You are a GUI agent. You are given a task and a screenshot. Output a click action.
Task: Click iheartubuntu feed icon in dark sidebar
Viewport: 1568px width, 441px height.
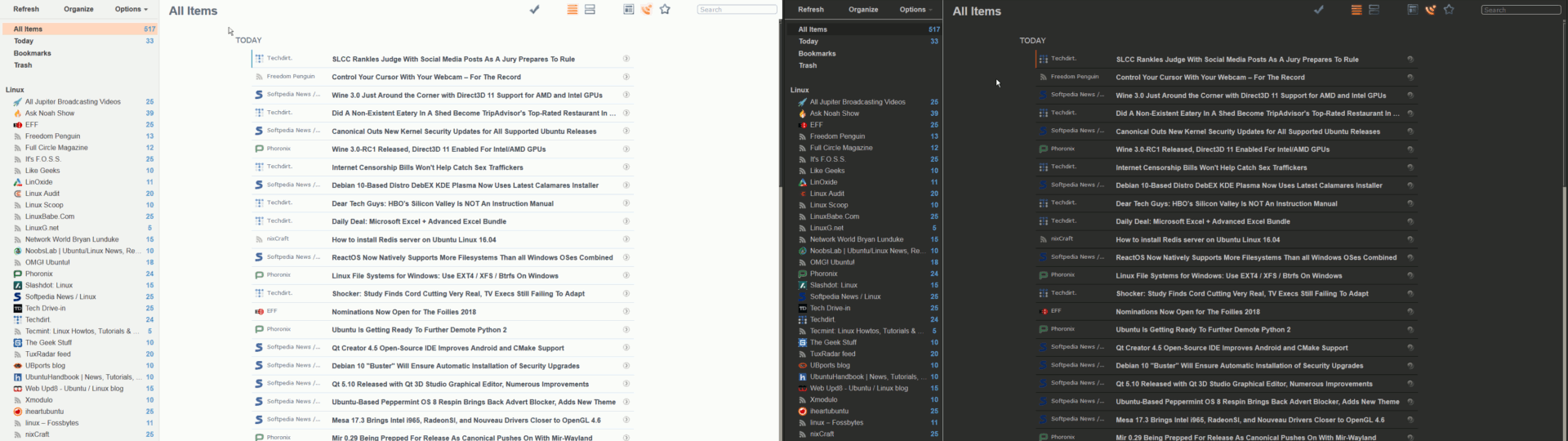[803, 412]
